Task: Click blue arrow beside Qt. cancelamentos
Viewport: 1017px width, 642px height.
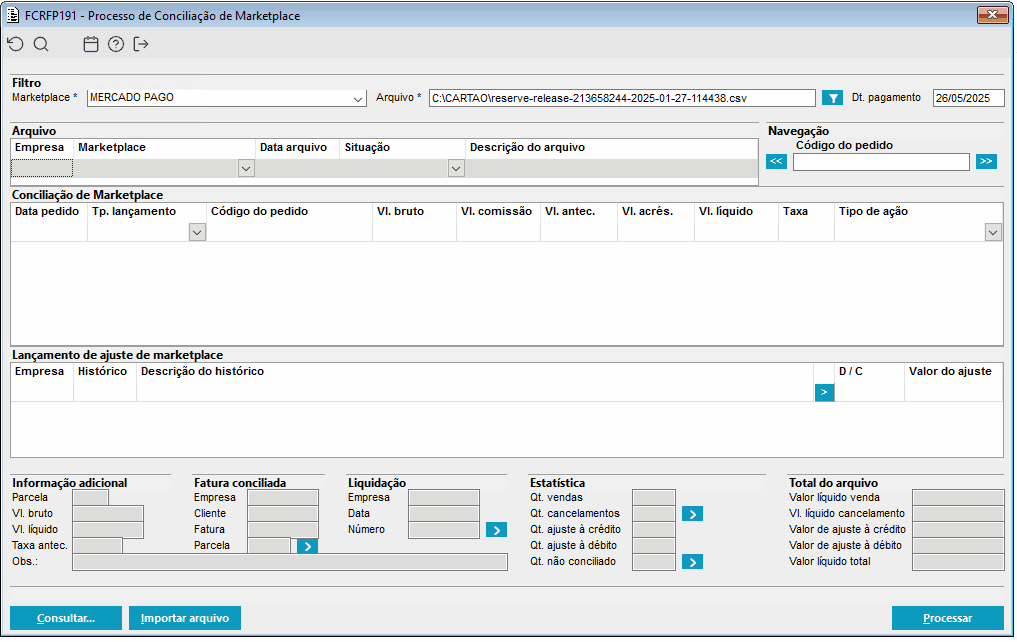Action: coord(692,514)
